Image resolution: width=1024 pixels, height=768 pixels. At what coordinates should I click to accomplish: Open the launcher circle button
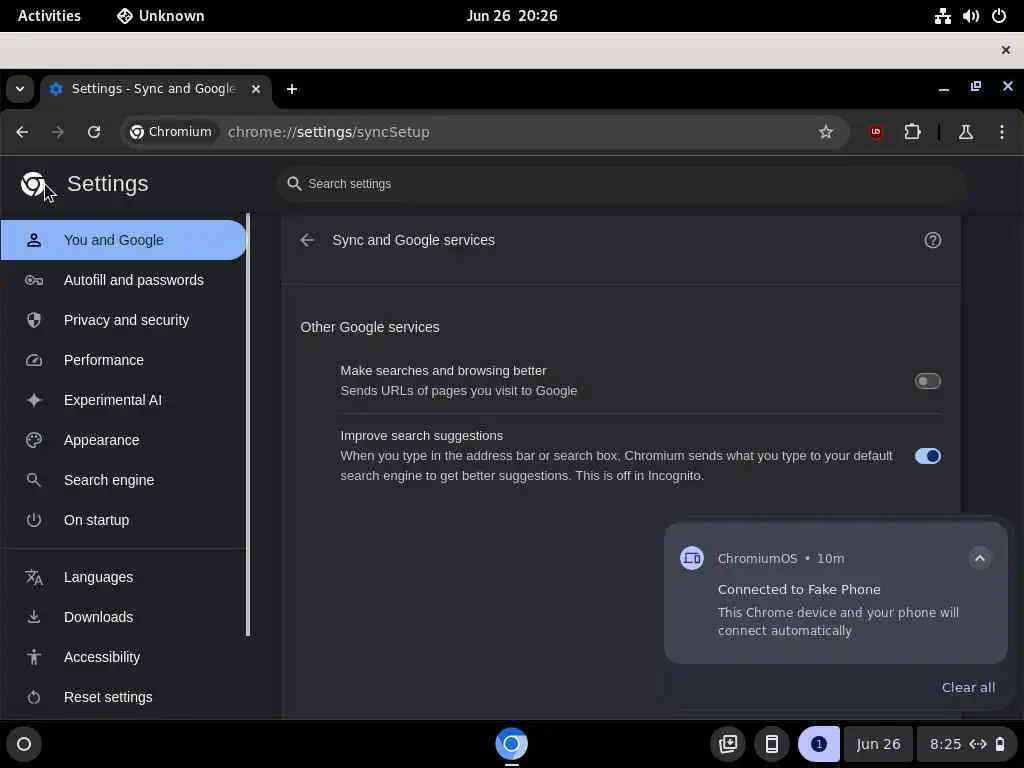24,744
